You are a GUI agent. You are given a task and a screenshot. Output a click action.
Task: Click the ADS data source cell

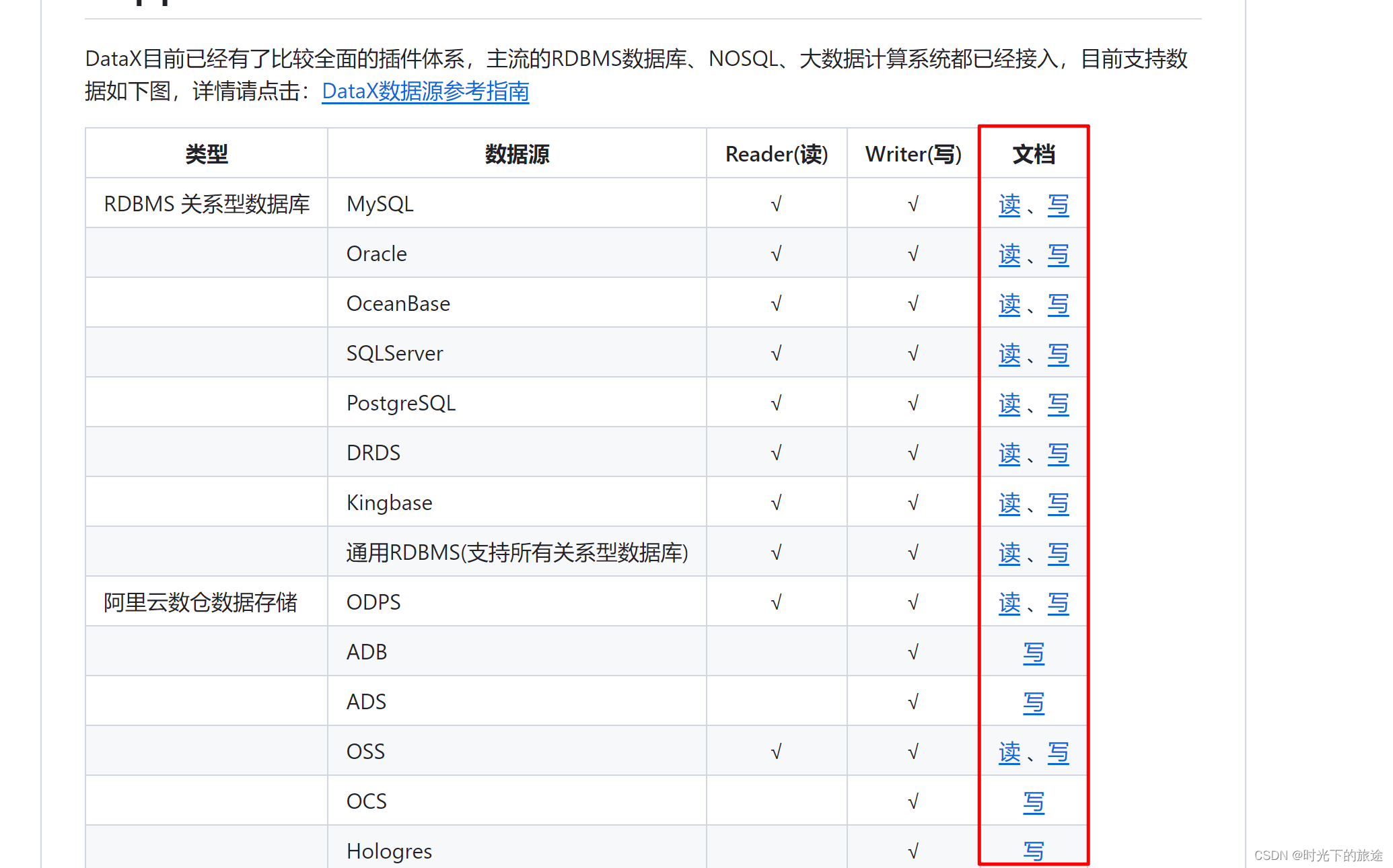(x=517, y=701)
